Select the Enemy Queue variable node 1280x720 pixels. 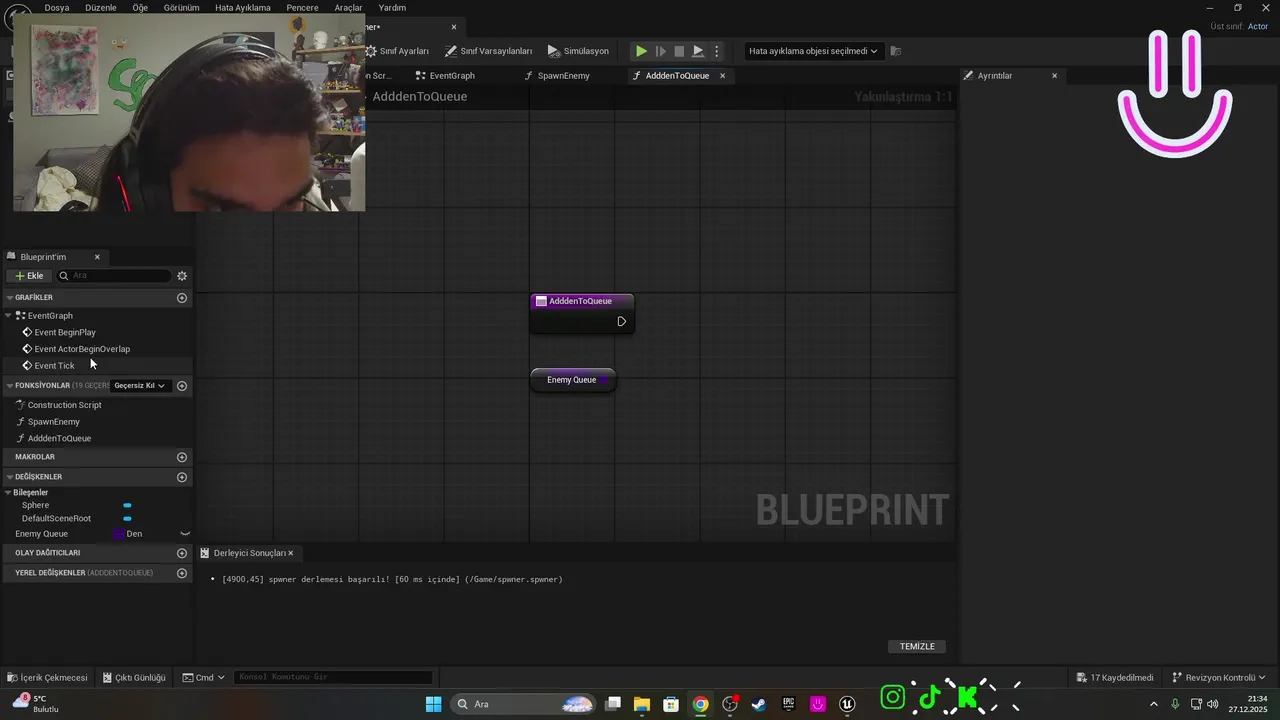tap(572, 380)
